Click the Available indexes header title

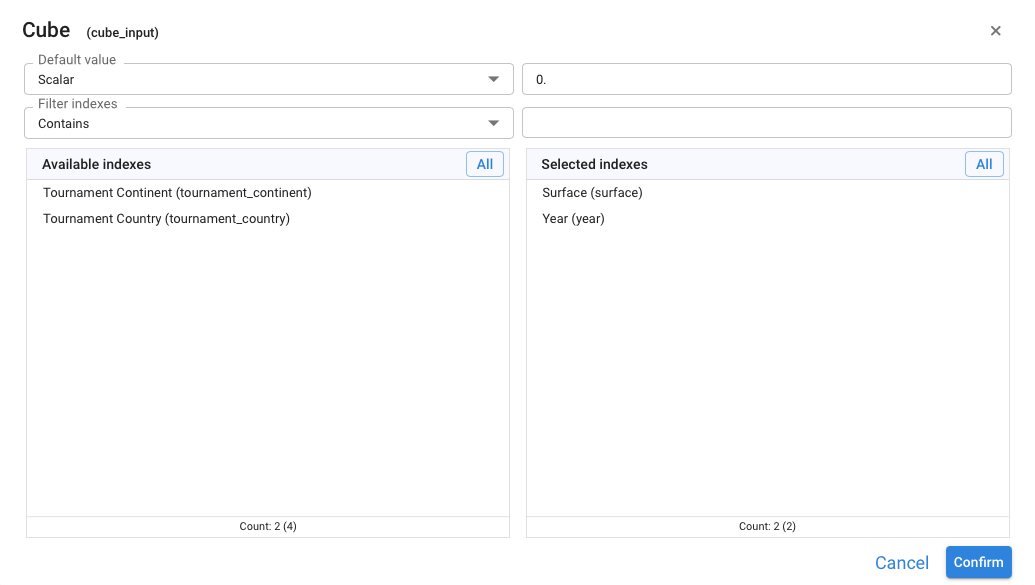(x=96, y=164)
